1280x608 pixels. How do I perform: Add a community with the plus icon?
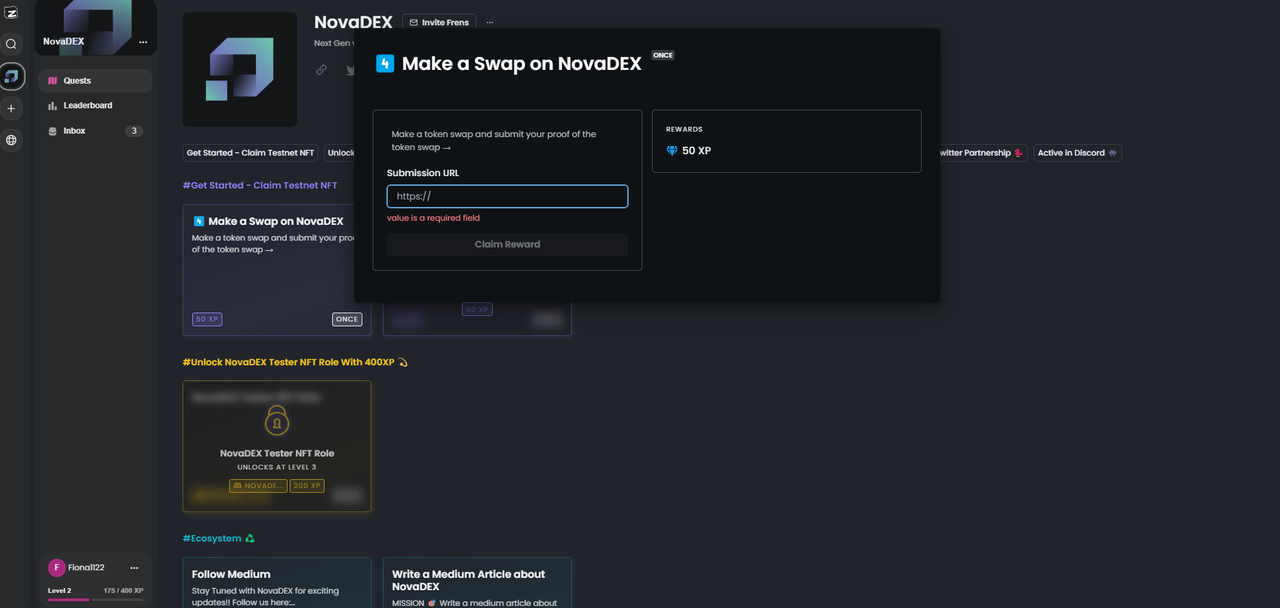click(x=11, y=108)
